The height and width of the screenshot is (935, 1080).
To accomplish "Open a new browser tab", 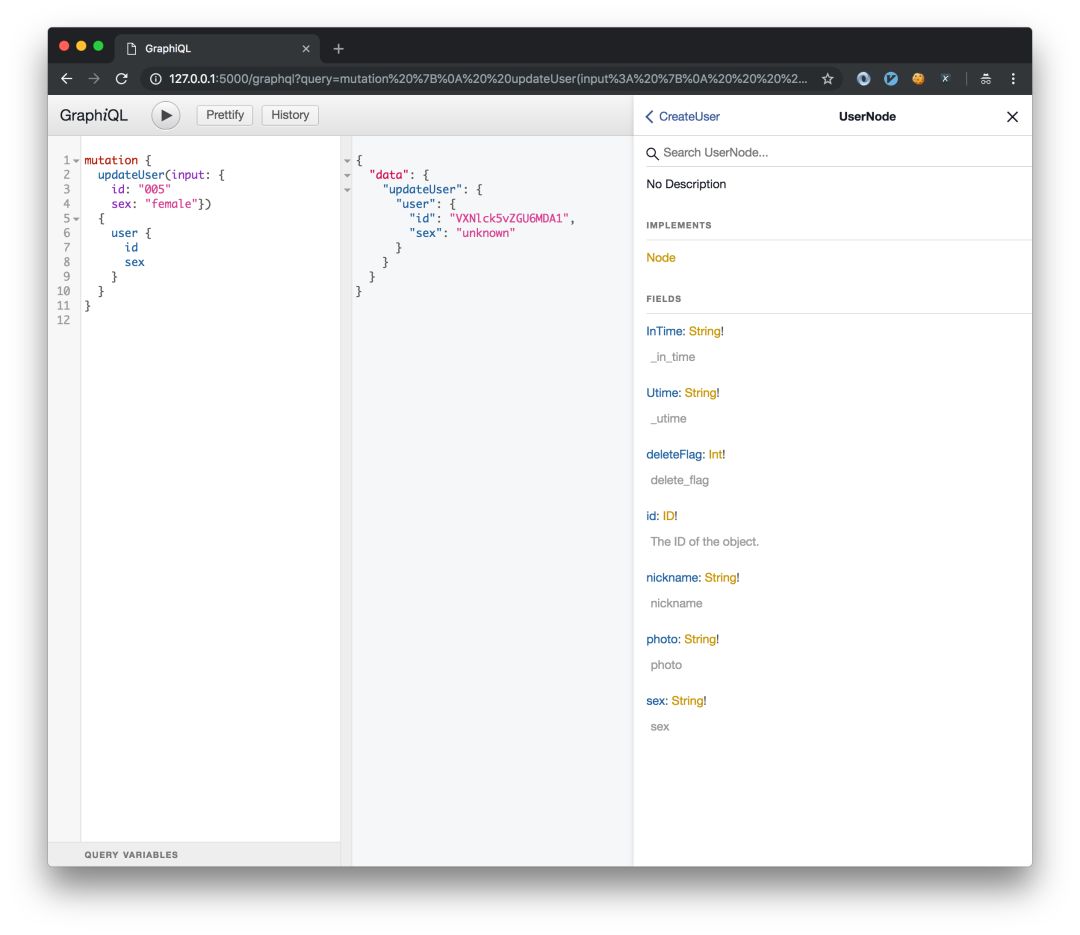I will [338, 48].
